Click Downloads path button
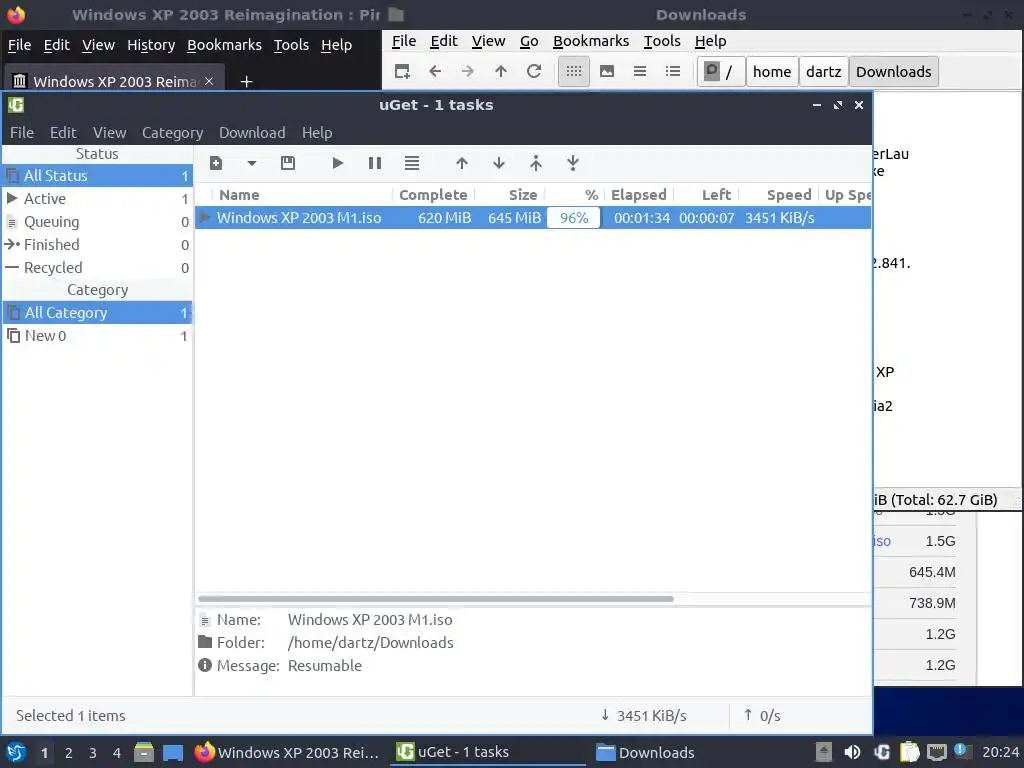 [x=893, y=71]
